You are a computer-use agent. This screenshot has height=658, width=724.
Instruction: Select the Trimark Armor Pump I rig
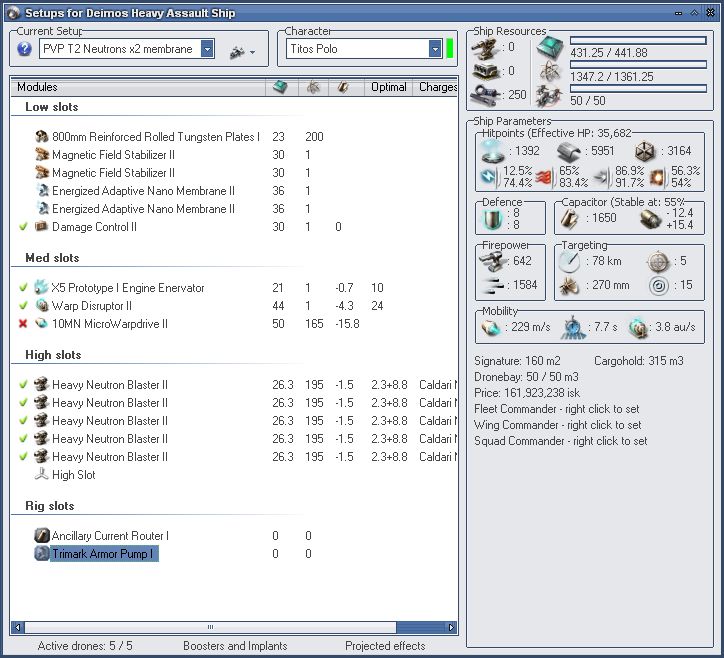(x=103, y=553)
